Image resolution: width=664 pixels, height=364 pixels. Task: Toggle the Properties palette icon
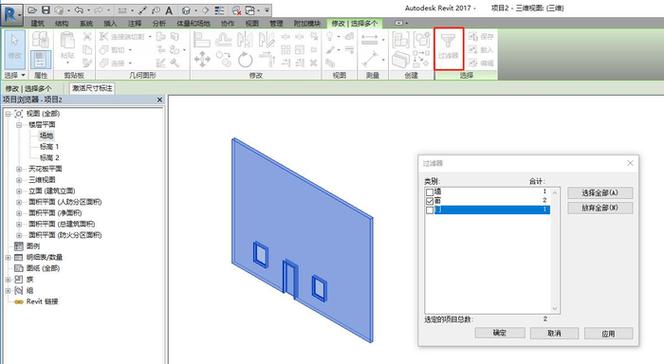click(x=41, y=60)
